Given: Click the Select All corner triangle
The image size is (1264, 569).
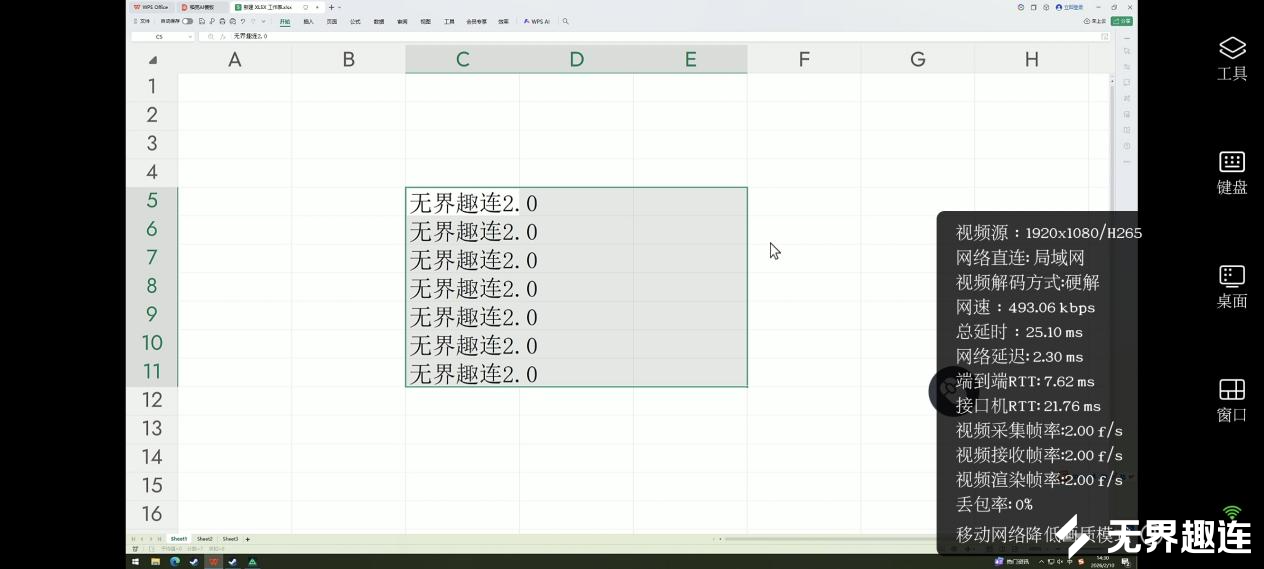Looking at the screenshot, I should (153, 60).
